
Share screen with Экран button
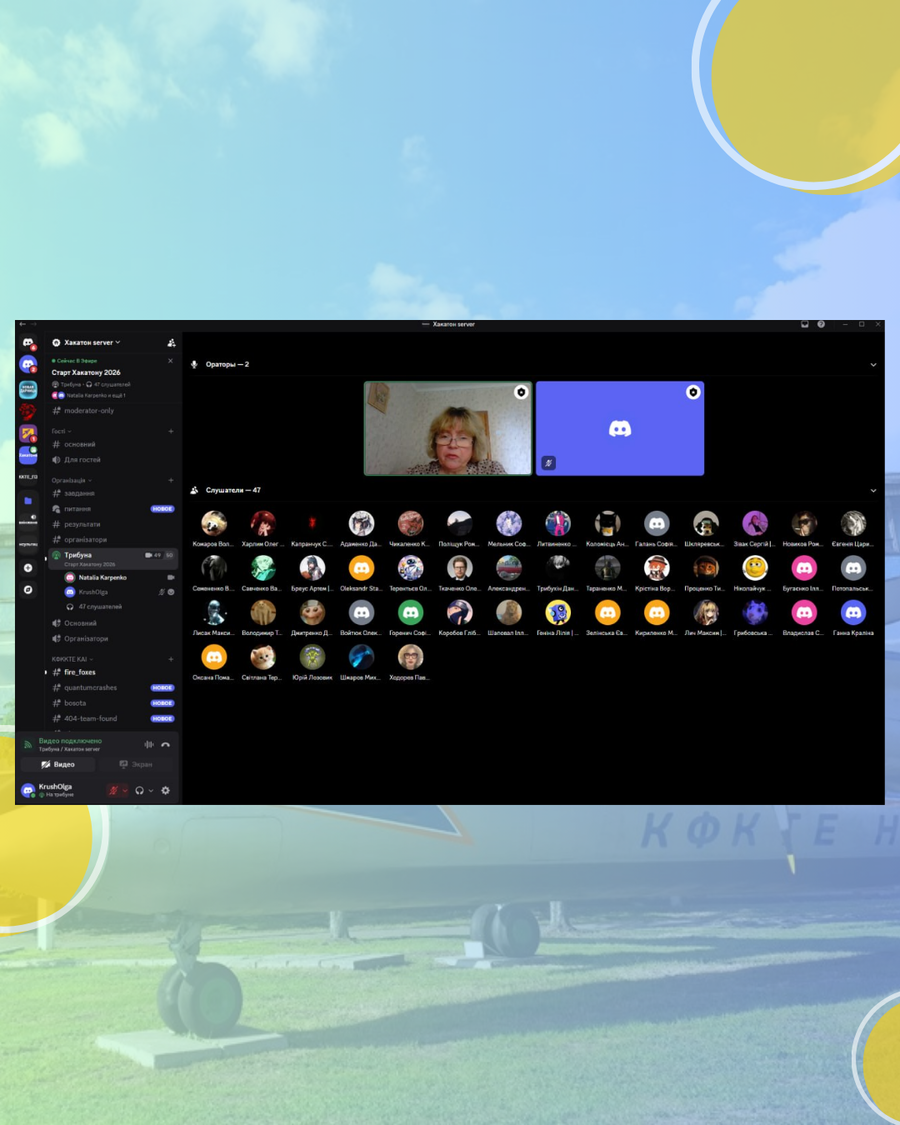click(x=137, y=764)
